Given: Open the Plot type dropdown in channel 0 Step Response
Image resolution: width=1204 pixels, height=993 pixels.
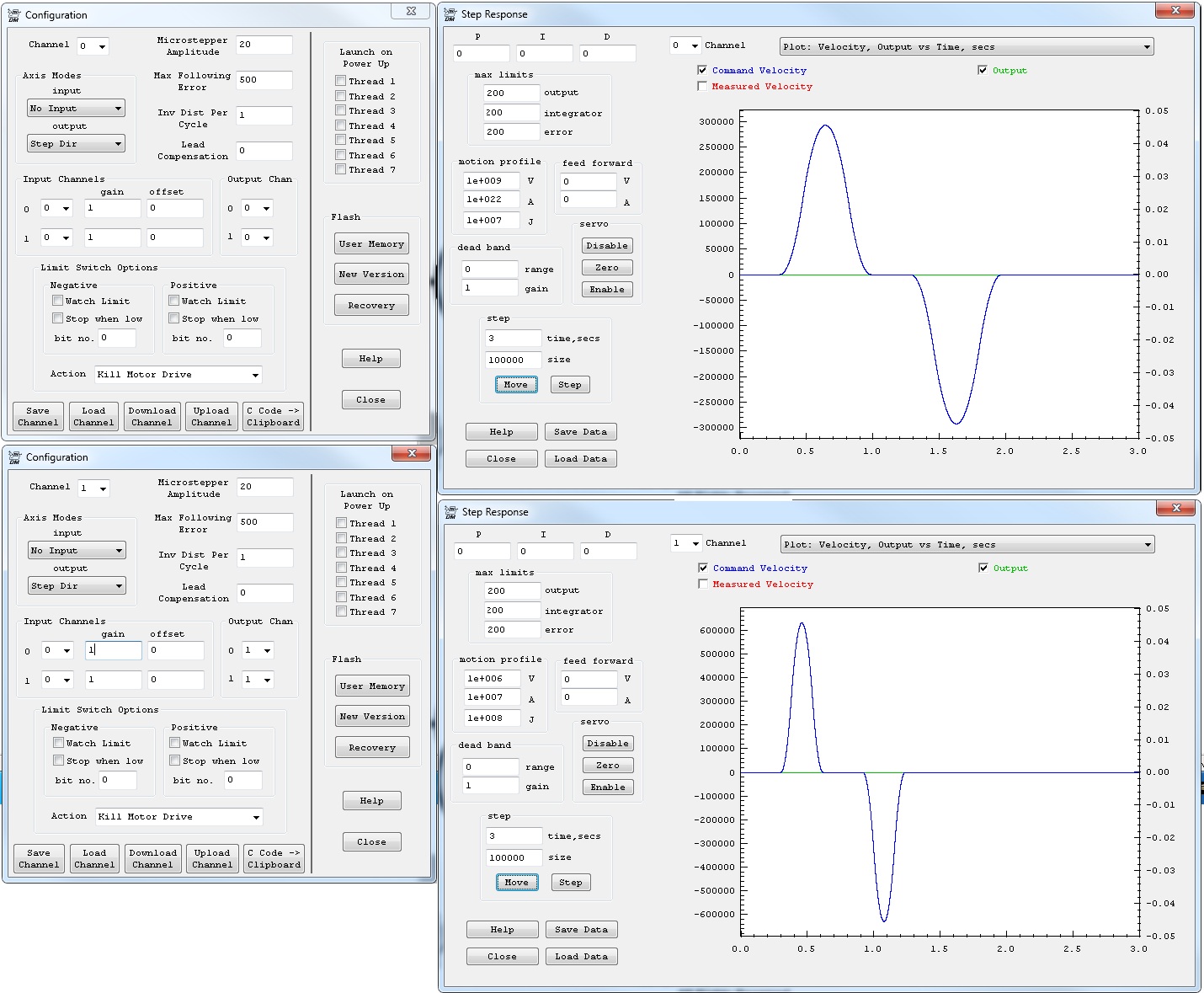Looking at the screenshot, I should tap(966, 47).
